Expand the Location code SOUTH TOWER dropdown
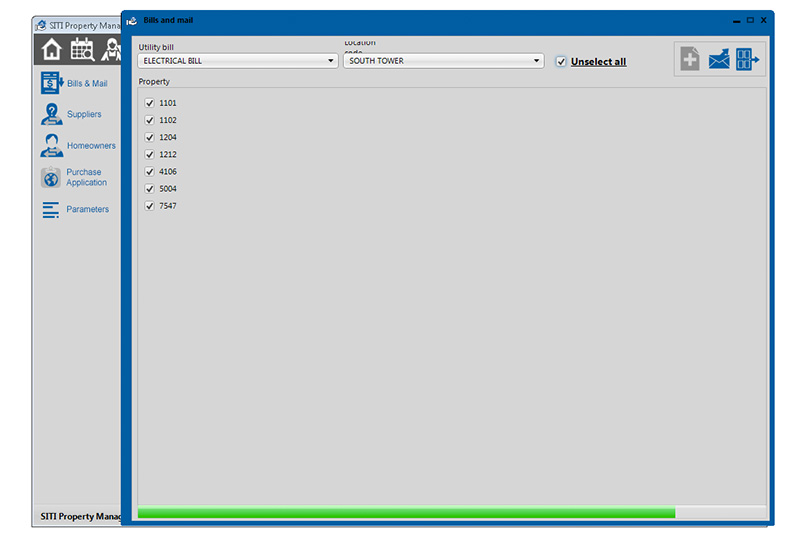The width and height of the screenshot is (800, 551). [x=443, y=61]
